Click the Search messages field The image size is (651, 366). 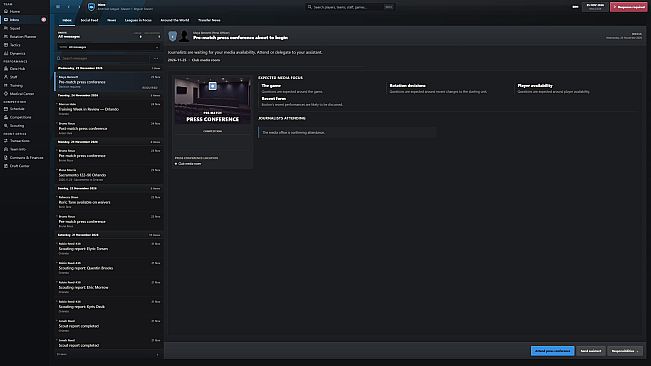coord(103,59)
